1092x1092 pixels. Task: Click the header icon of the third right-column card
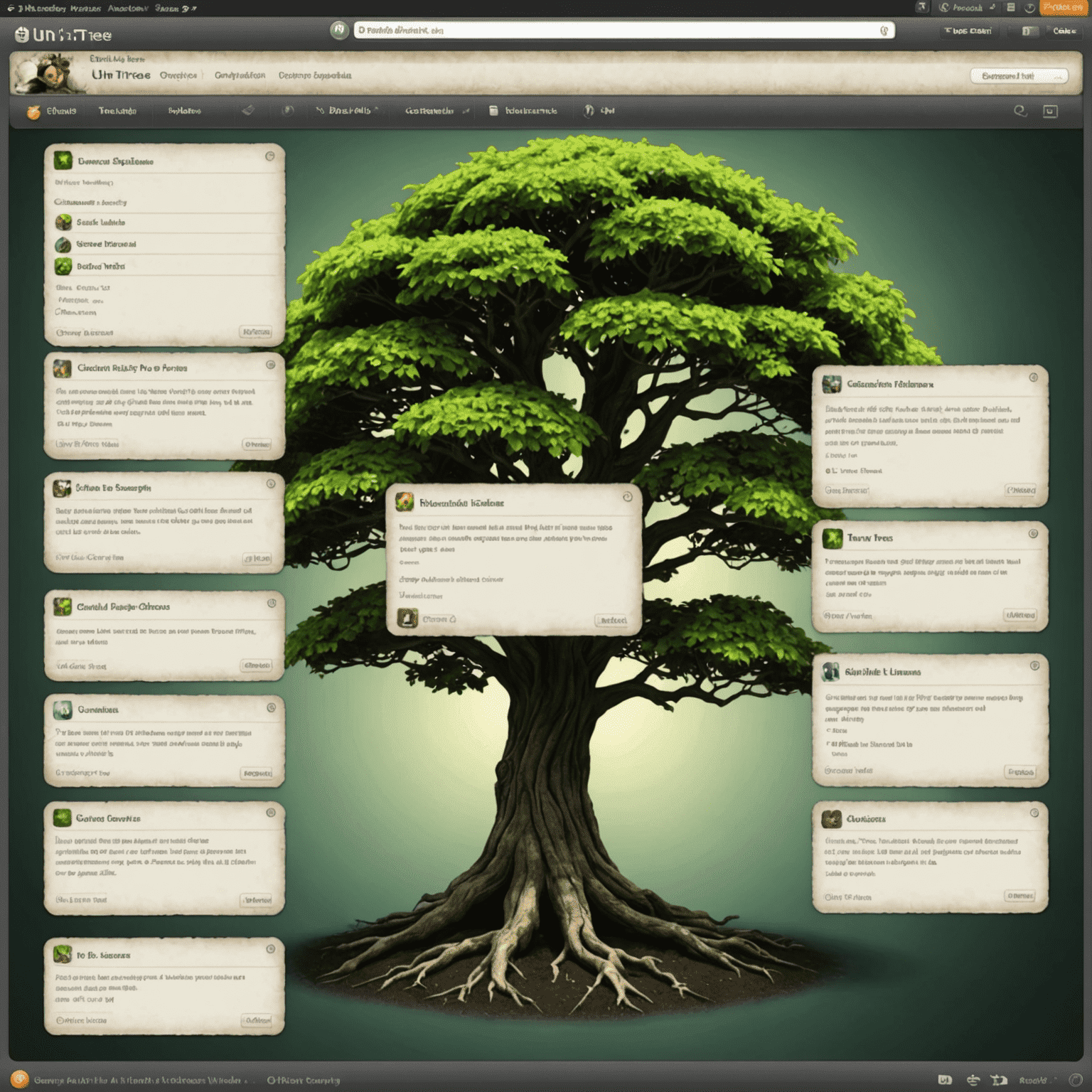830,671
